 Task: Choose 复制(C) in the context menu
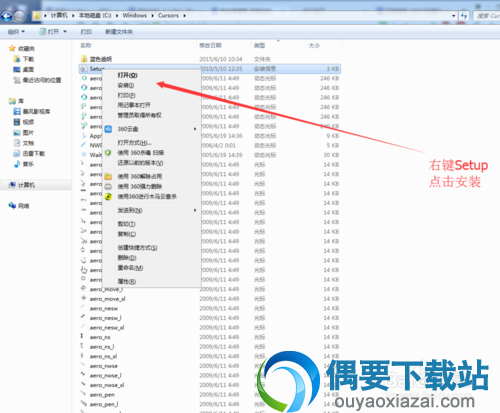pyautogui.click(x=152, y=234)
